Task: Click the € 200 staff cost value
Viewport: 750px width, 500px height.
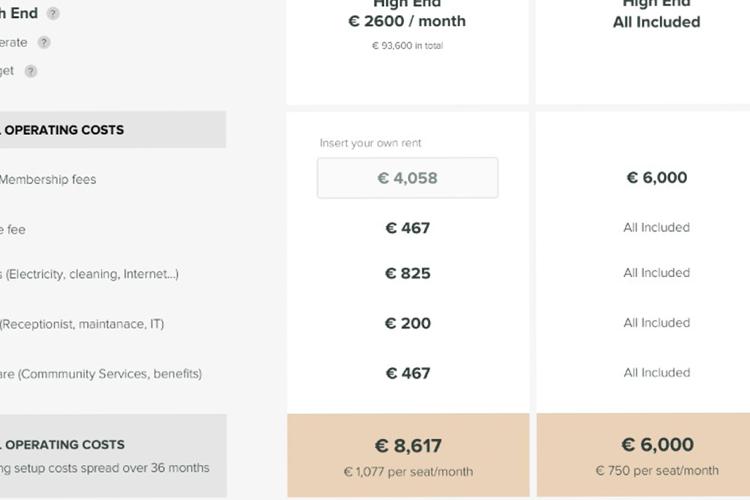Action: point(408,323)
